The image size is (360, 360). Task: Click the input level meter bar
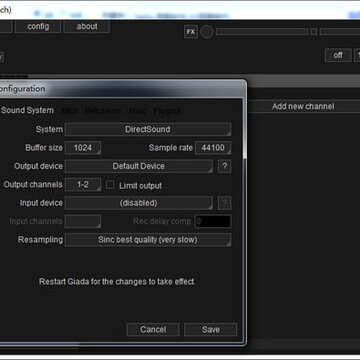point(262,32)
